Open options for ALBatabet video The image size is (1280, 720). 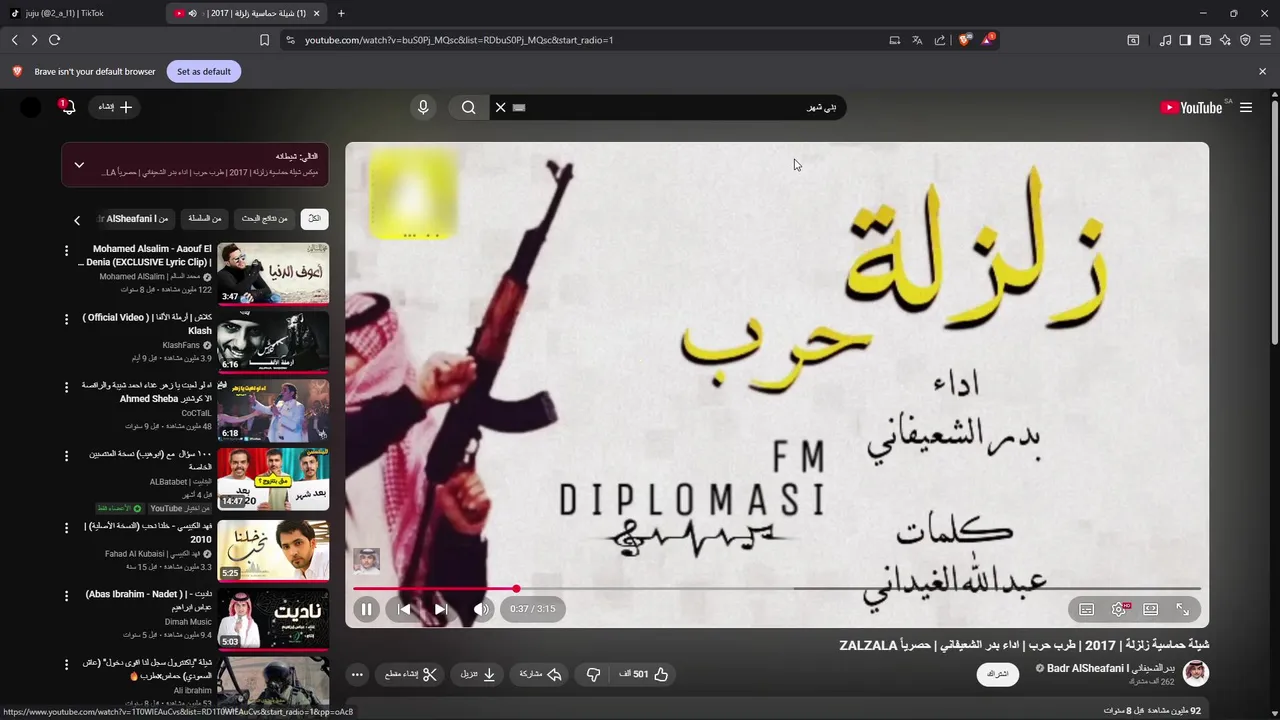click(x=67, y=456)
